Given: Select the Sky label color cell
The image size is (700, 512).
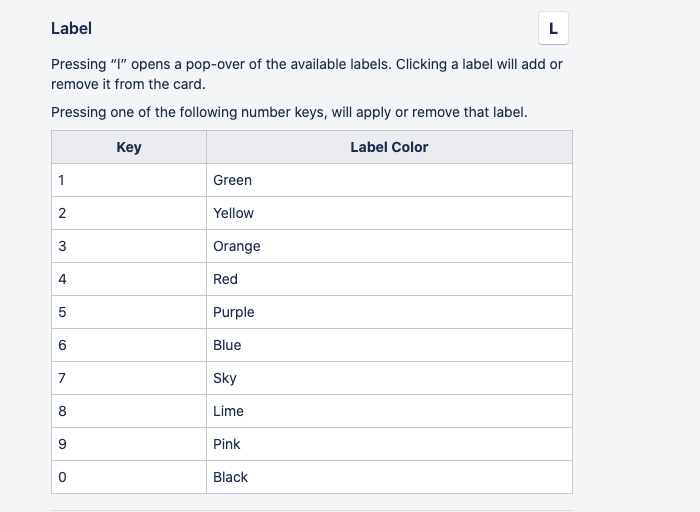Looking at the screenshot, I should click(x=225, y=378).
